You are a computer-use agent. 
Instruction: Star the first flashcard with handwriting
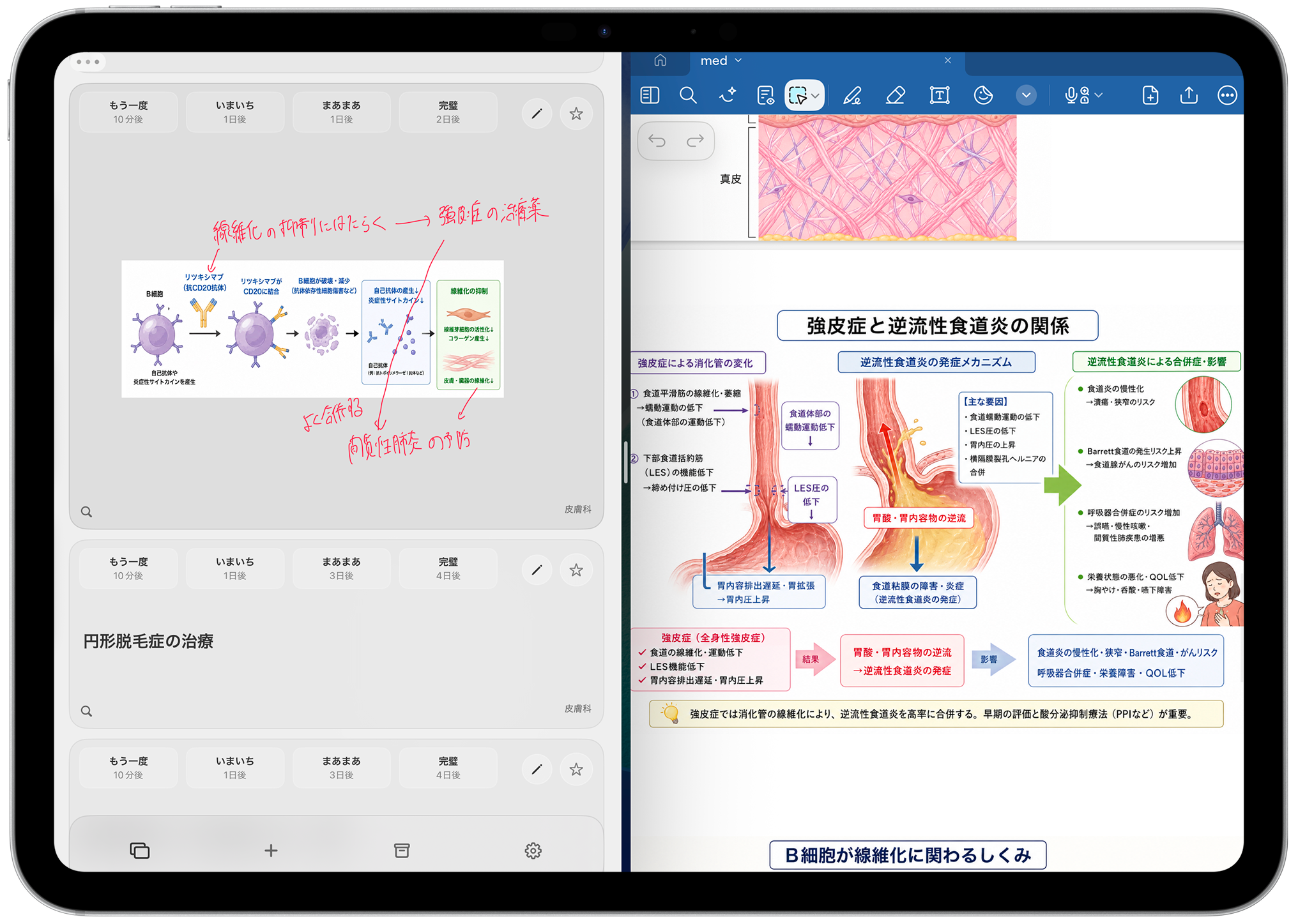(576, 114)
